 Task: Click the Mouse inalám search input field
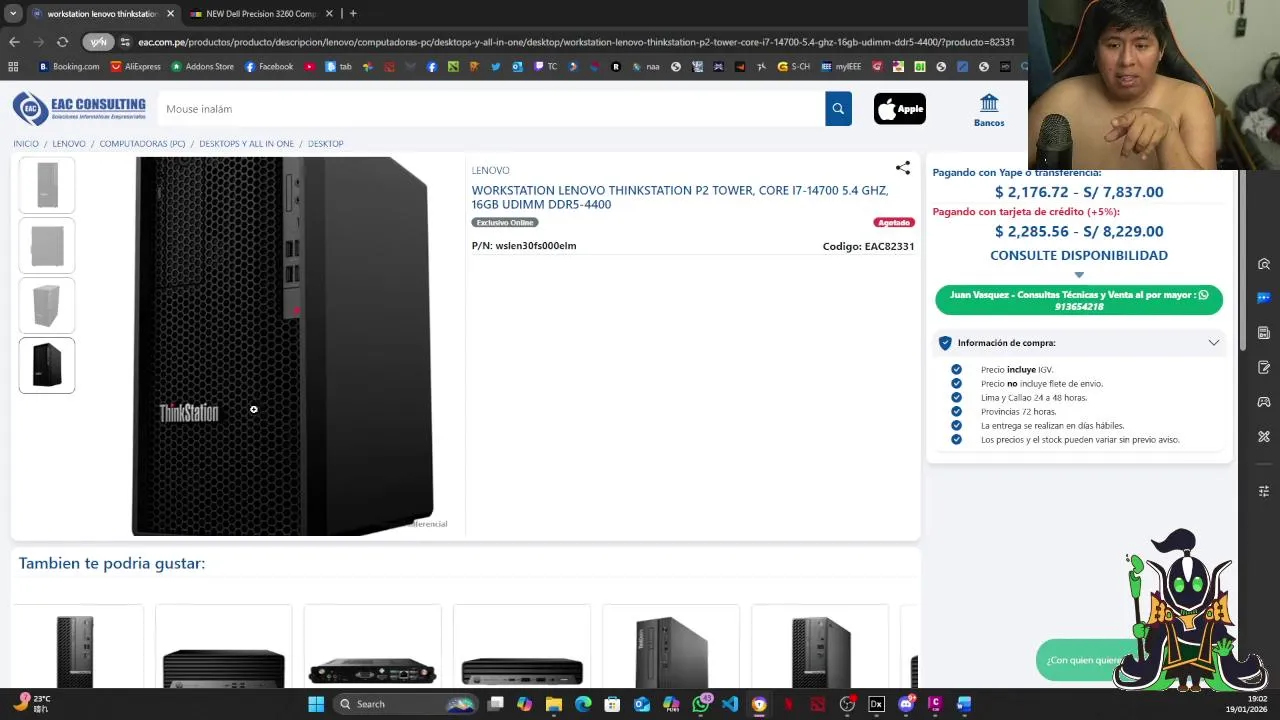click(x=490, y=109)
